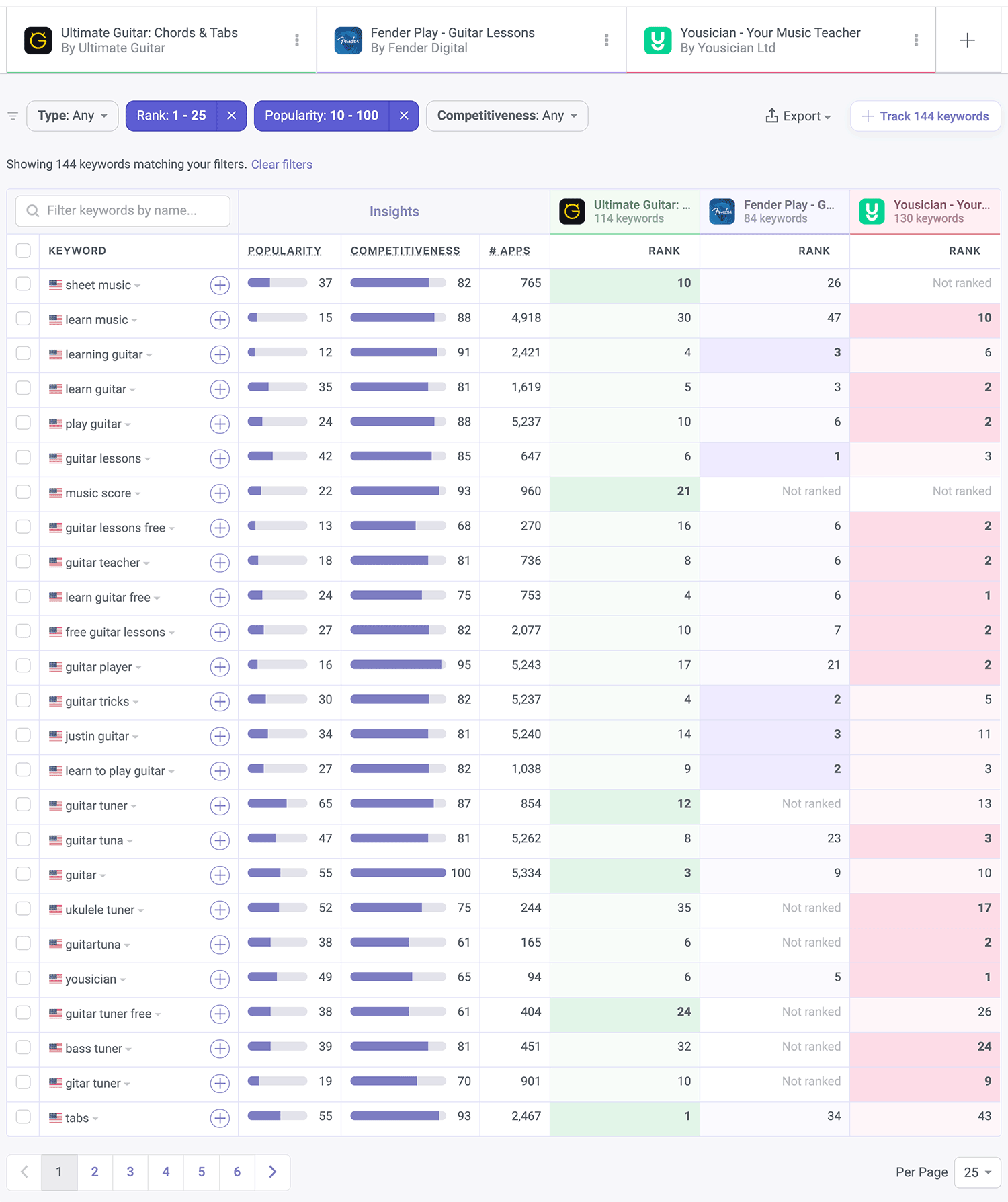Viewport: 1008px width, 1202px height.
Task: Sort by # Apps column header
Action: tap(509, 251)
